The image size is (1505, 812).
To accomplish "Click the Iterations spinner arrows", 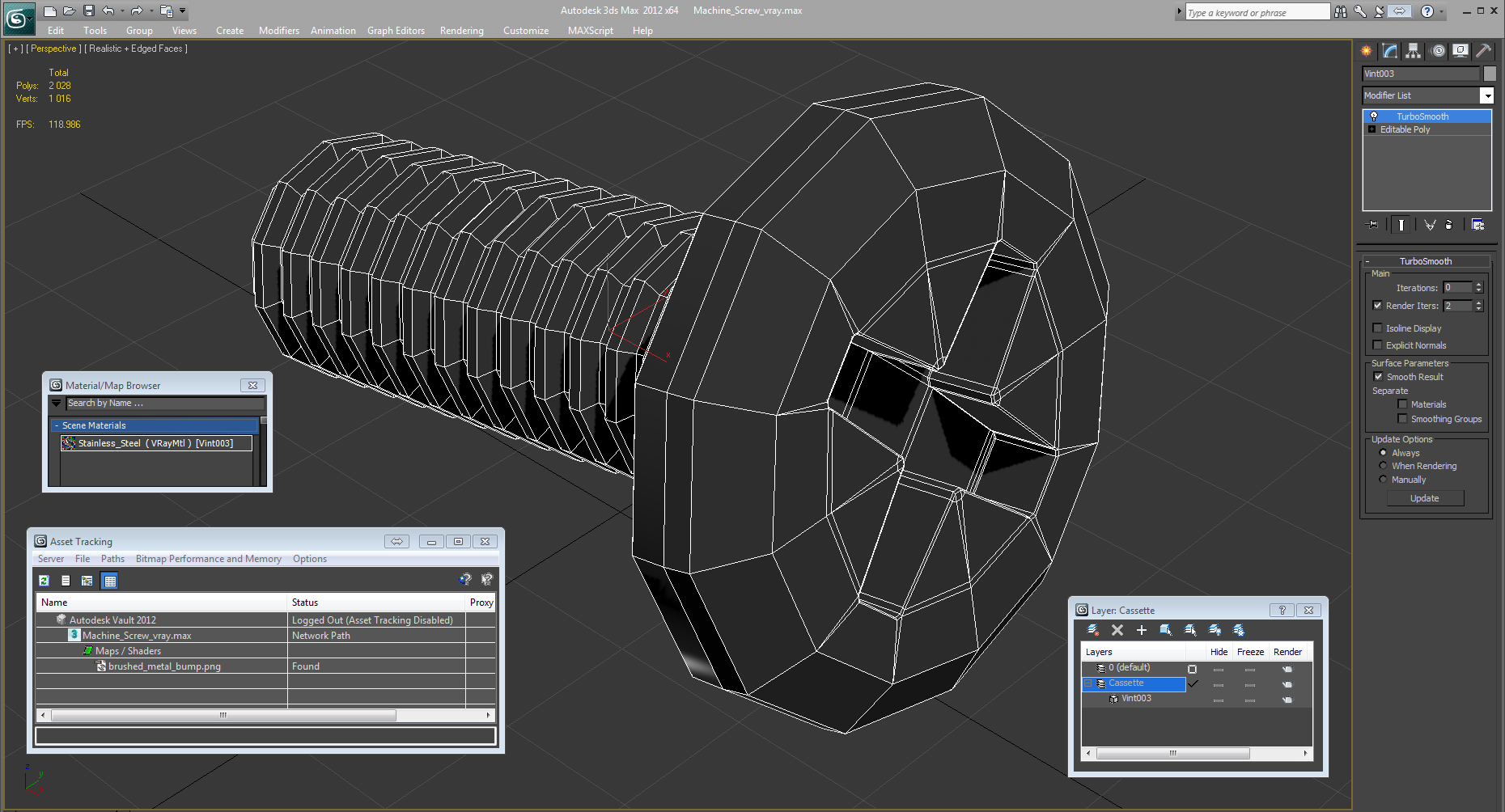I will 1478,288.
